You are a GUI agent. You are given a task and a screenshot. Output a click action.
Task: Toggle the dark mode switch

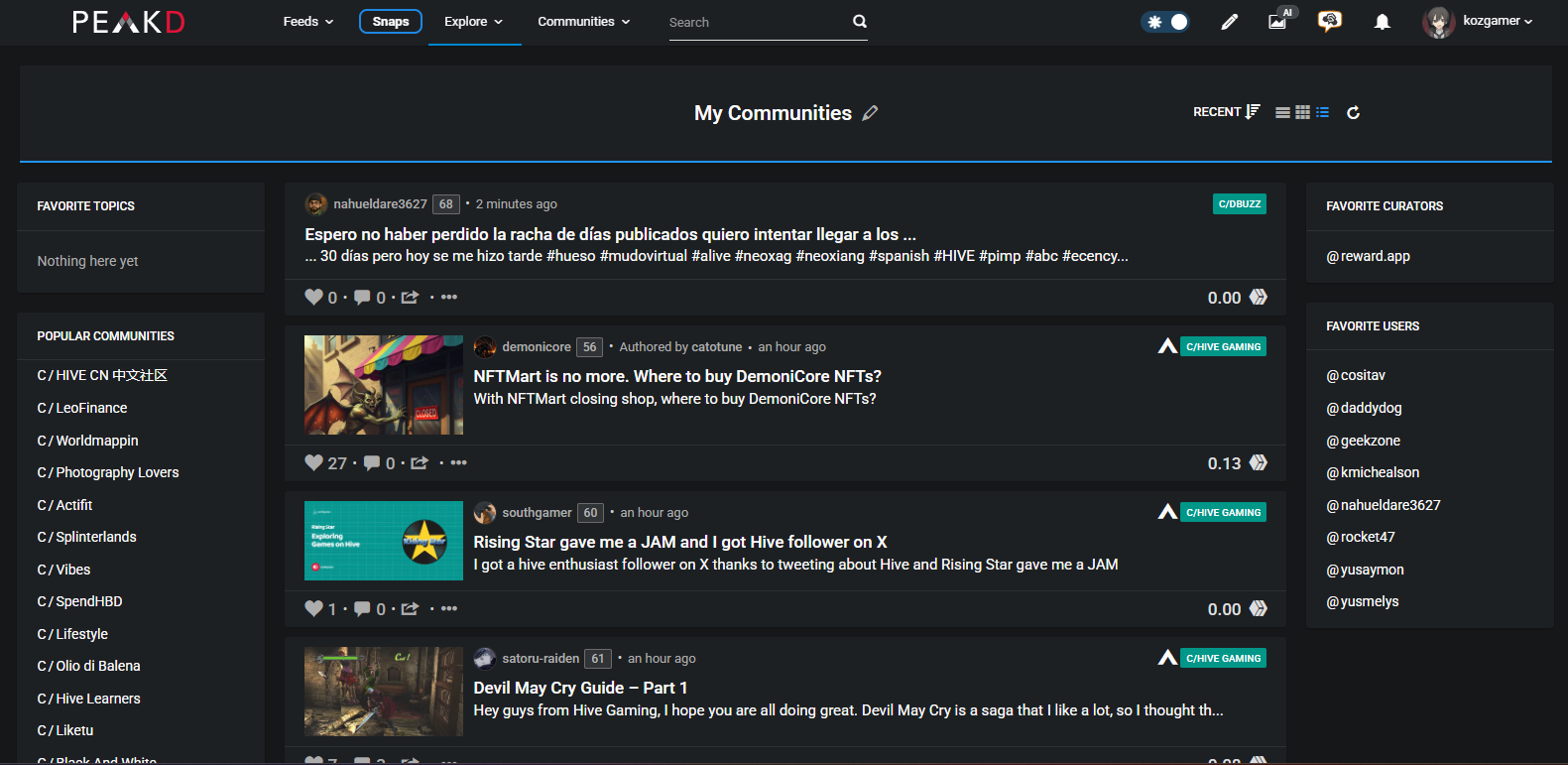[1165, 21]
